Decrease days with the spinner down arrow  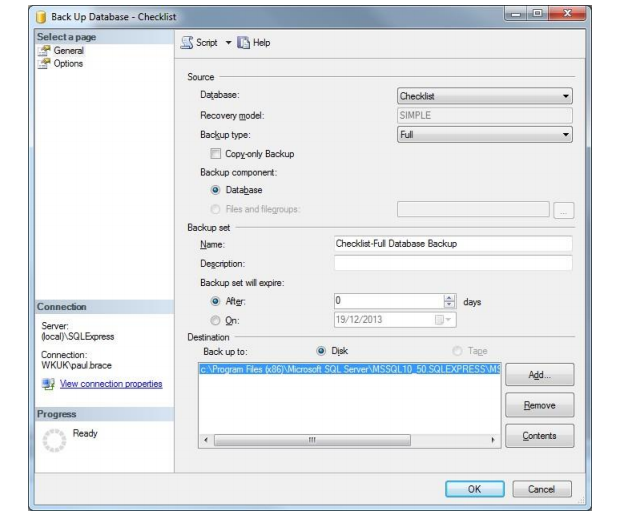coord(449,305)
